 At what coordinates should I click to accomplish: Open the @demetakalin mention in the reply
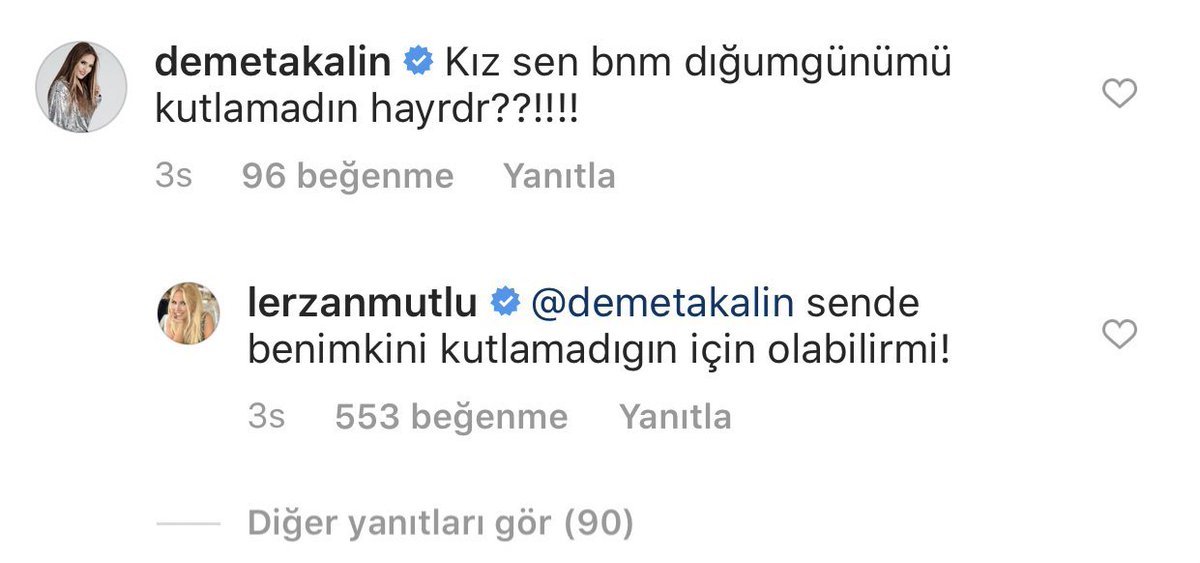tap(663, 302)
